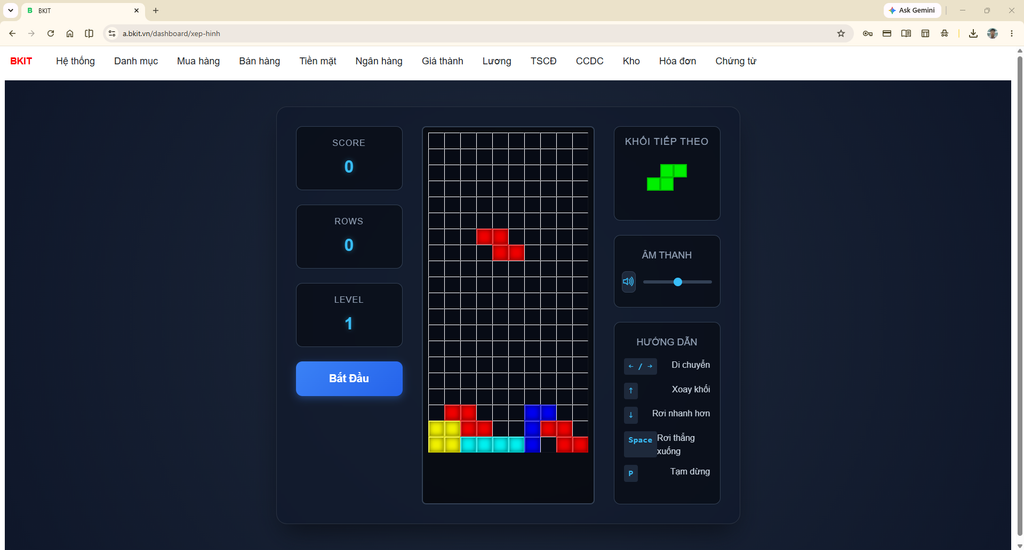
Task: Open the payment card icon
Action: (x=887, y=33)
